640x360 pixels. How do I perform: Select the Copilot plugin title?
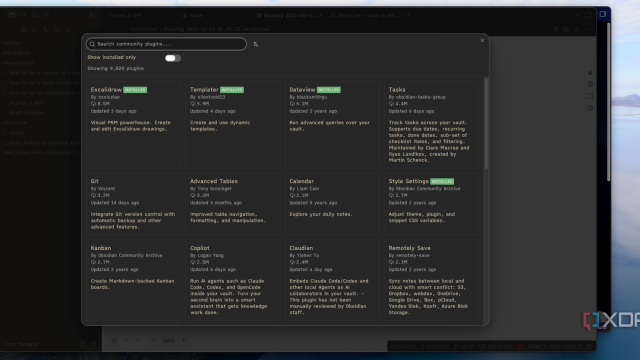click(x=200, y=248)
